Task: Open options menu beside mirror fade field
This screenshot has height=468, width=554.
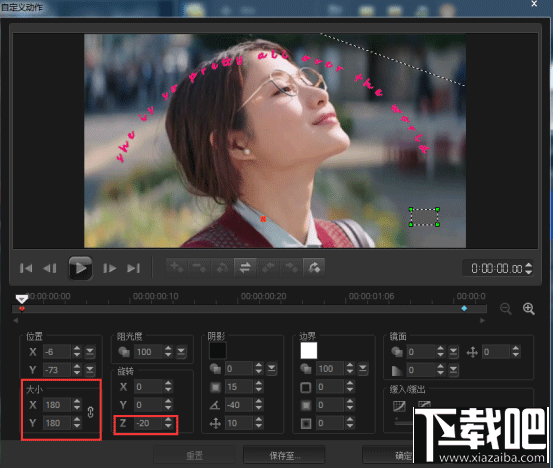Action: point(453,370)
